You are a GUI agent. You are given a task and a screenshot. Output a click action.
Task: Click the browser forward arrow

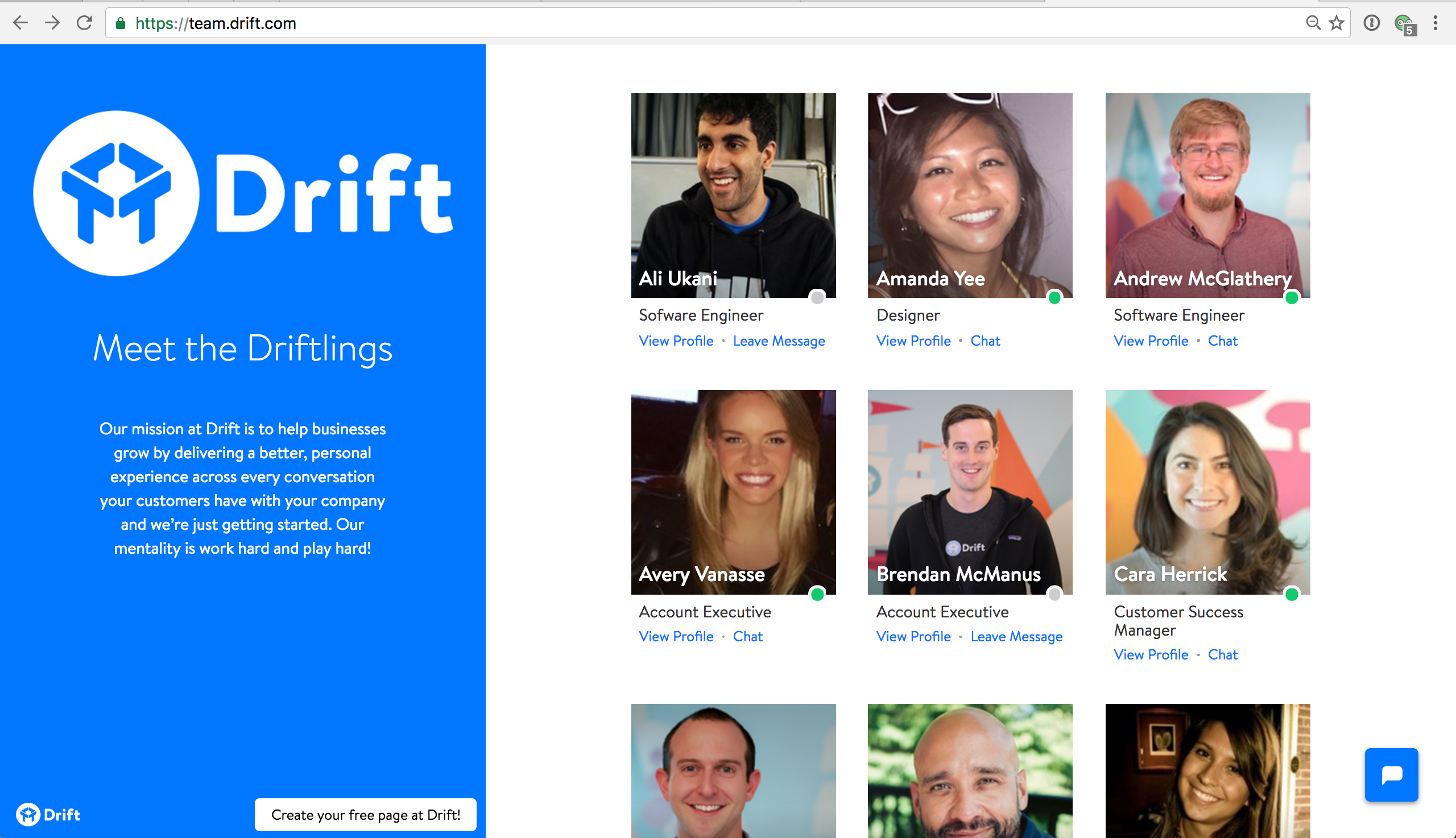click(x=52, y=23)
